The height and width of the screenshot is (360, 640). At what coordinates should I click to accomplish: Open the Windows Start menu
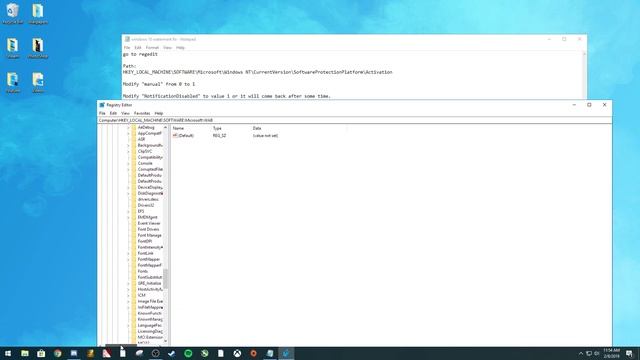[x=8, y=353]
